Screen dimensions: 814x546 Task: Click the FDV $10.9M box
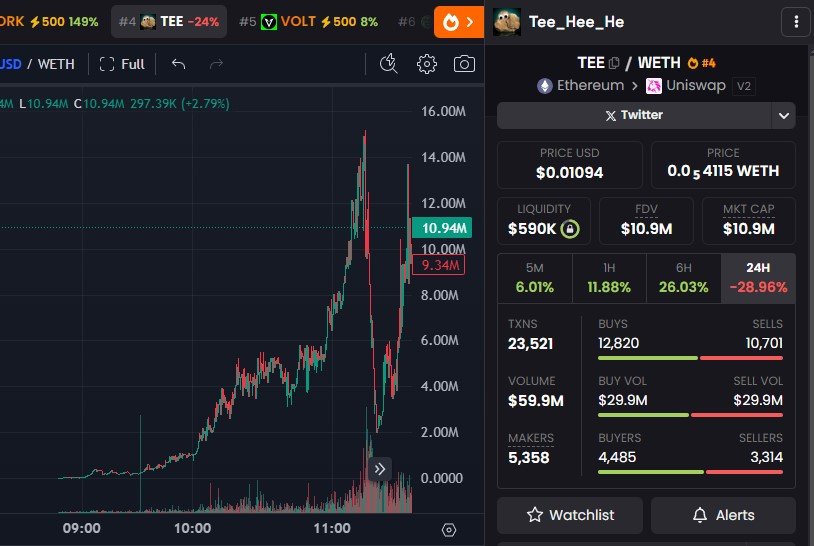[x=646, y=221]
